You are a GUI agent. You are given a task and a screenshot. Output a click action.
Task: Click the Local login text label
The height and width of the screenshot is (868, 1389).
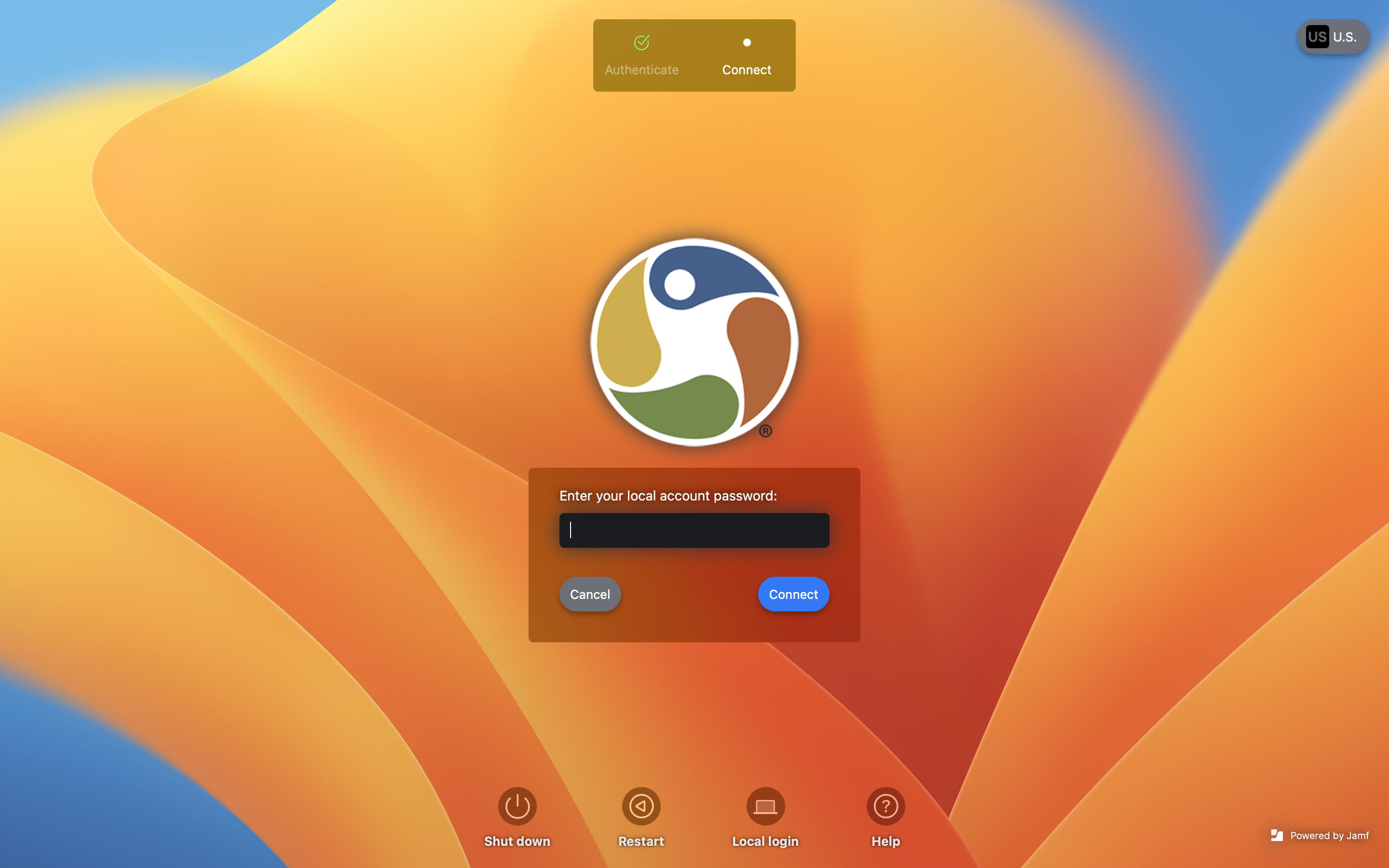765,841
